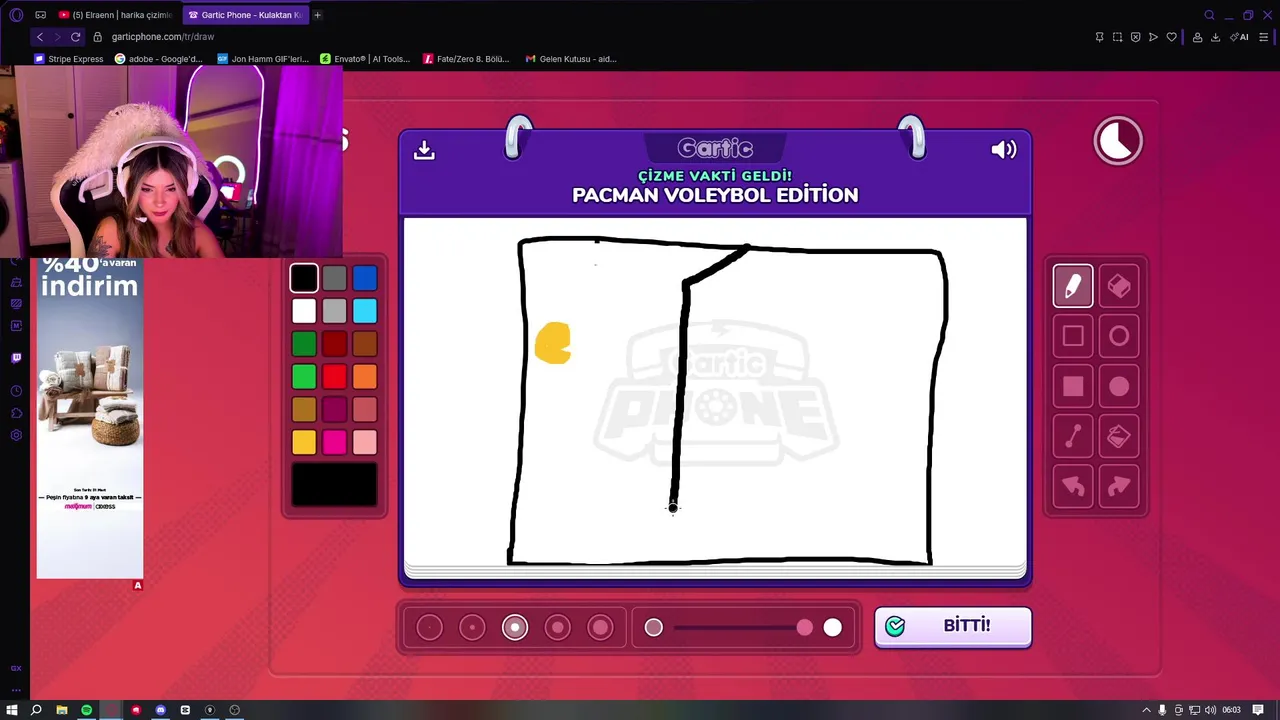Screen dimensions: 1280x720
Task: Select the eraser tool
Action: pyautogui.click(x=1119, y=286)
